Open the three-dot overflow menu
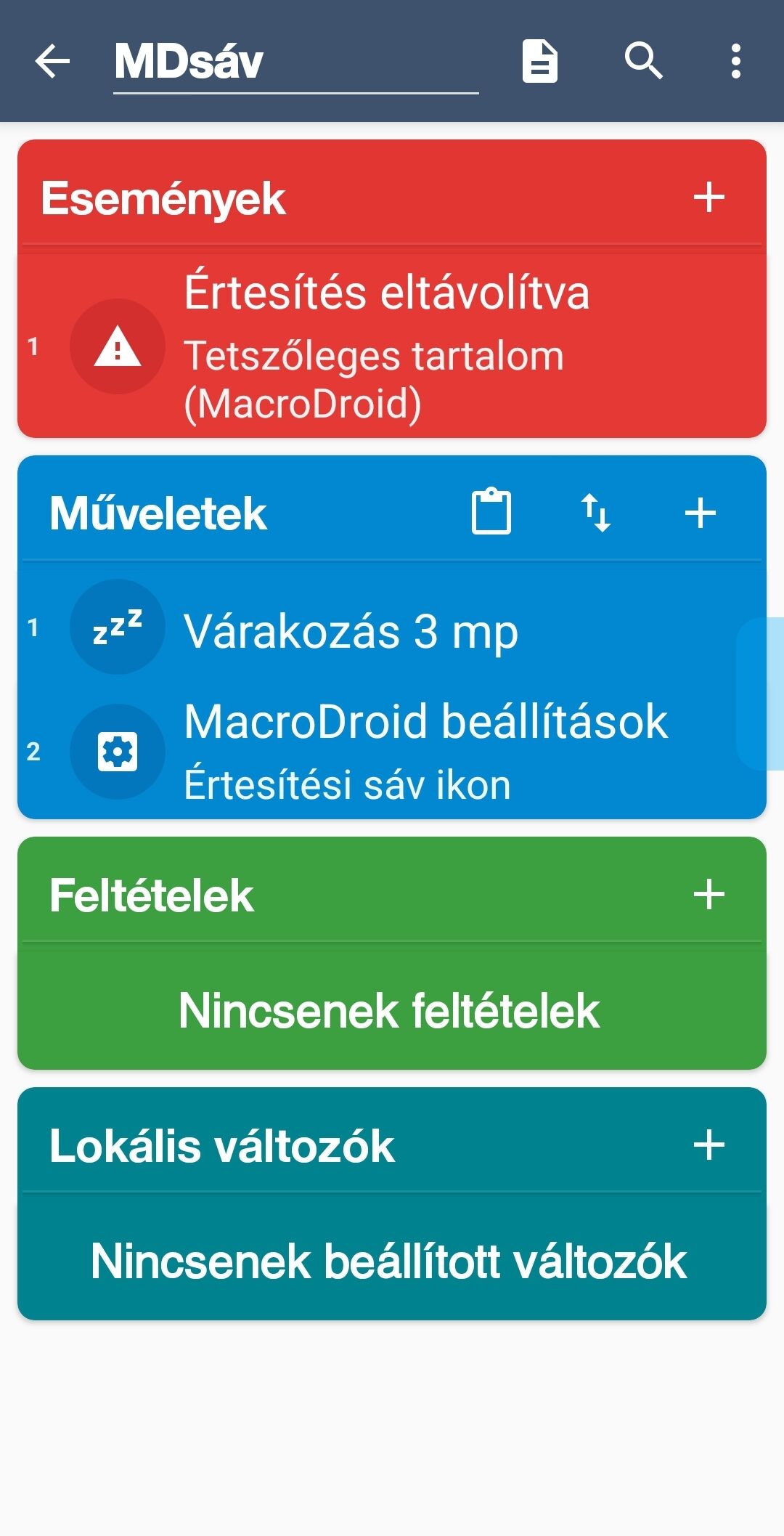Screen dimensions: 784x1536 736,61
